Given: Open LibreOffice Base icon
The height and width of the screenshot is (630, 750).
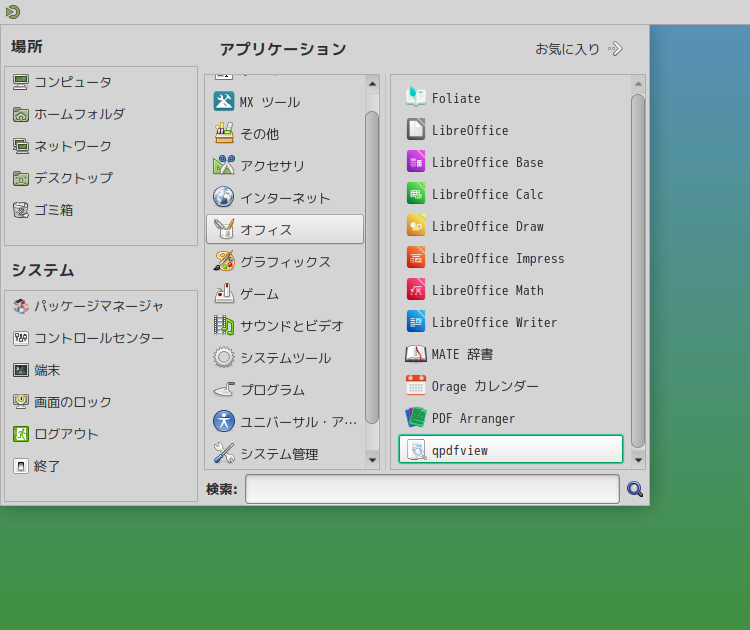Looking at the screenshot, I should pos(416,162).
